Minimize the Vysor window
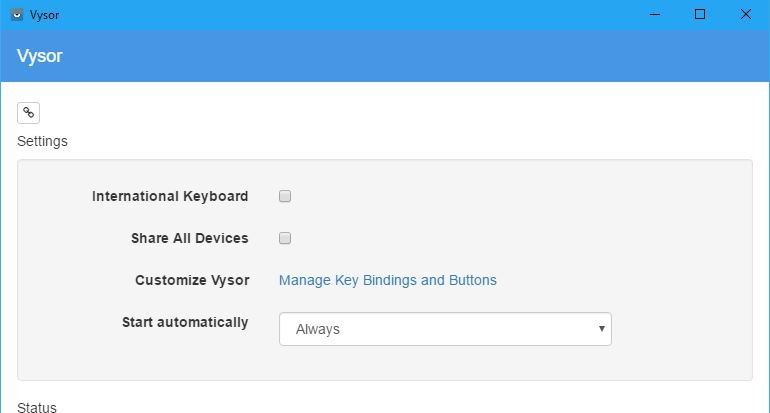The width and height of the screenshot is (770, 413). (655, 15)
